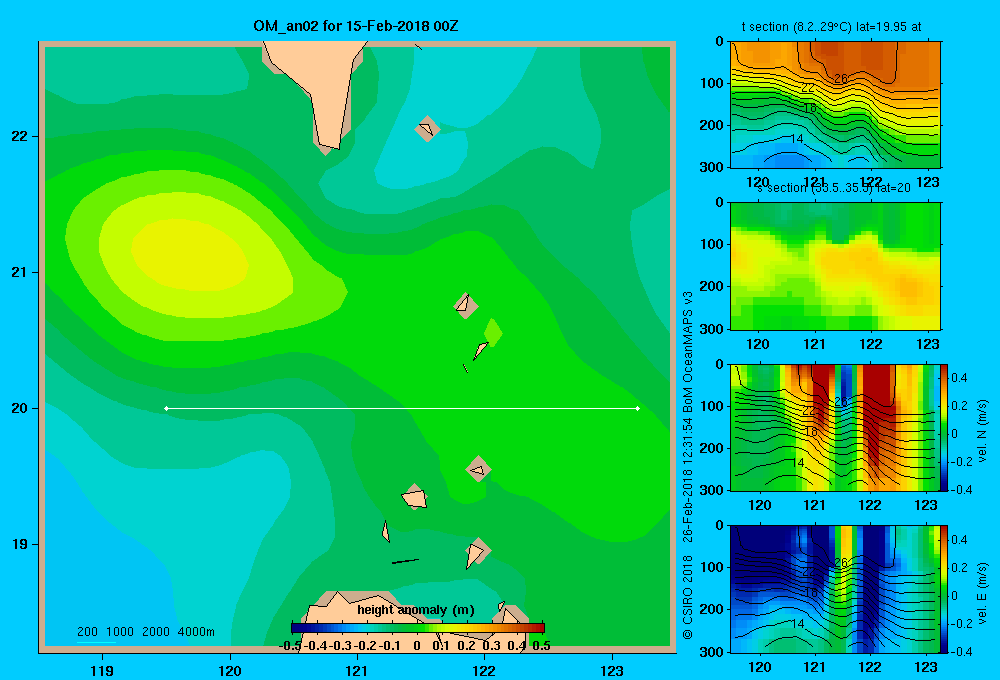Click the 't section (8.2..29°C)' title
Screen dimensions: 1000x680
[x=832, y=27]
